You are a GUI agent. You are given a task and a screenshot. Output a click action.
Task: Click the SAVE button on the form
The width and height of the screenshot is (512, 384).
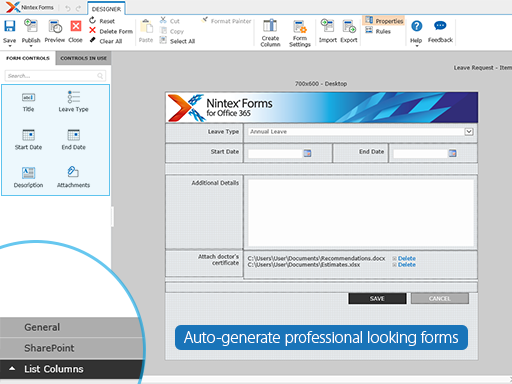point(377,299)
